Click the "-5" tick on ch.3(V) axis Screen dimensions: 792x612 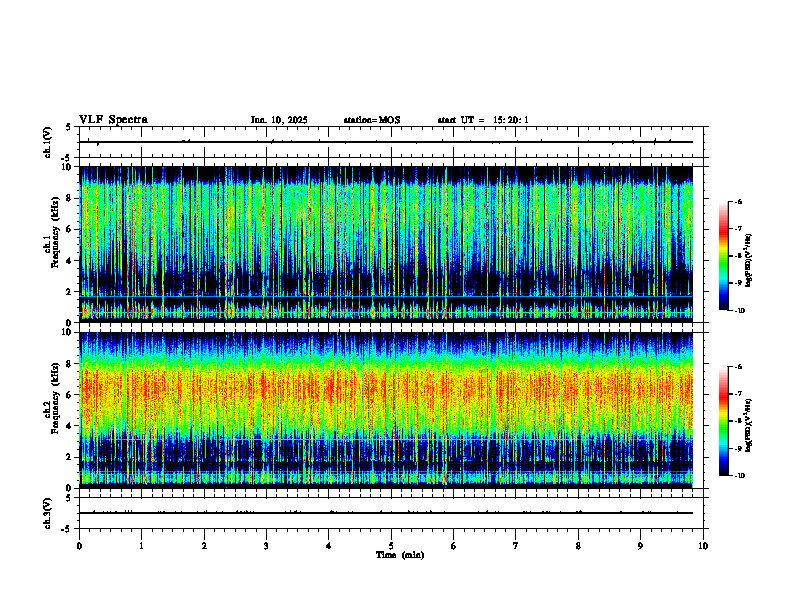click(x=66, y=529)
